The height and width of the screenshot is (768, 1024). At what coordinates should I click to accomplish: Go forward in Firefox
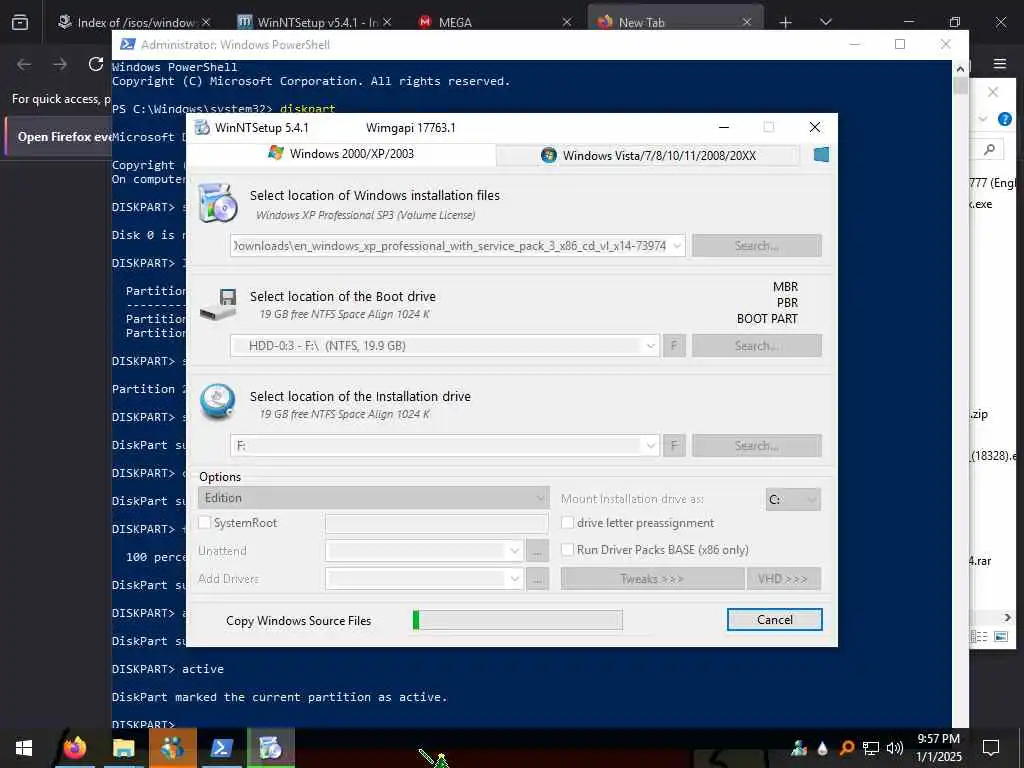60,64
